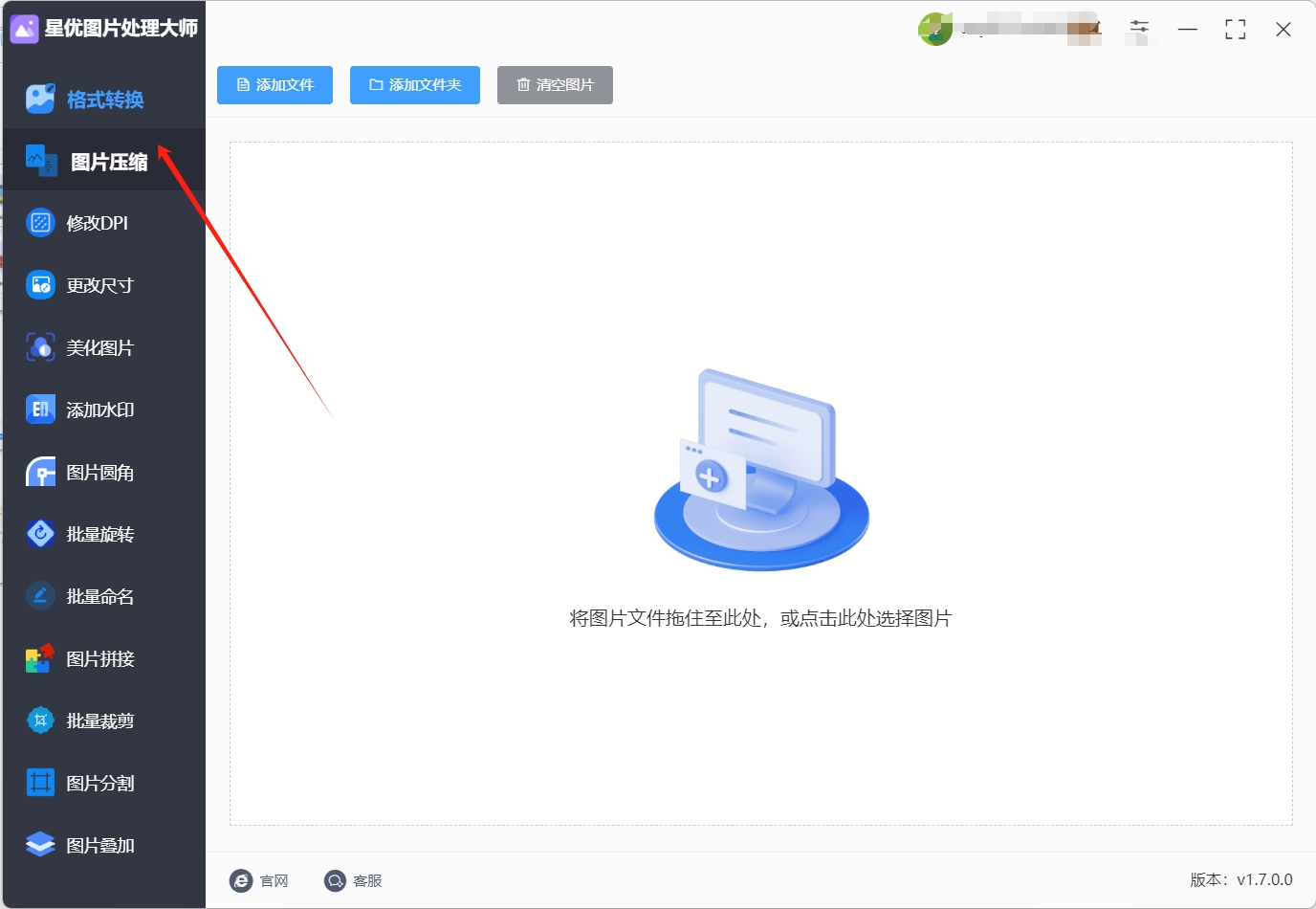Screen dimensions: 1316x909
Task: Click the blurred username in title bar
Action: tap(1031, 29)
